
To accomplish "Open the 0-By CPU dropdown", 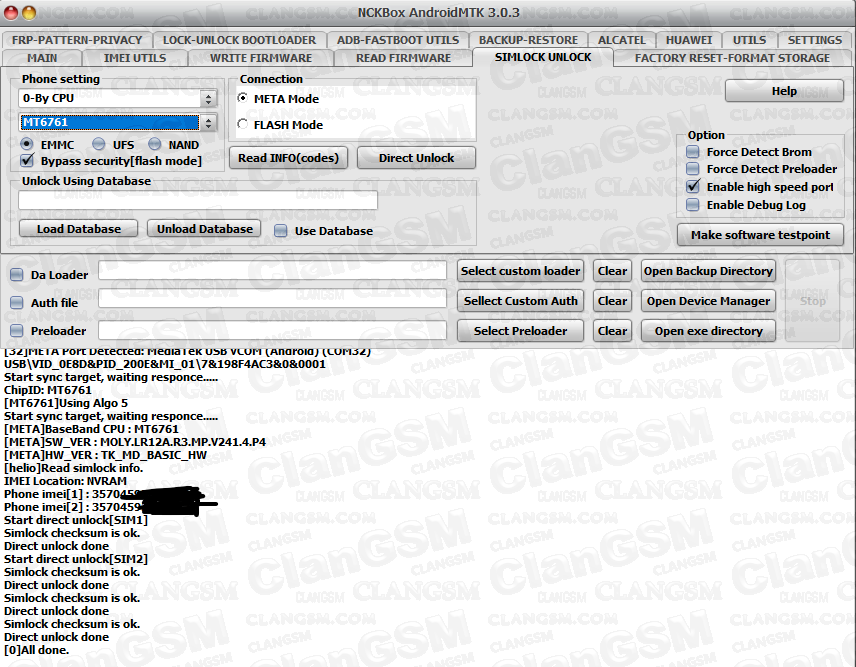I will pyautogui.click(x=117, y=98).
